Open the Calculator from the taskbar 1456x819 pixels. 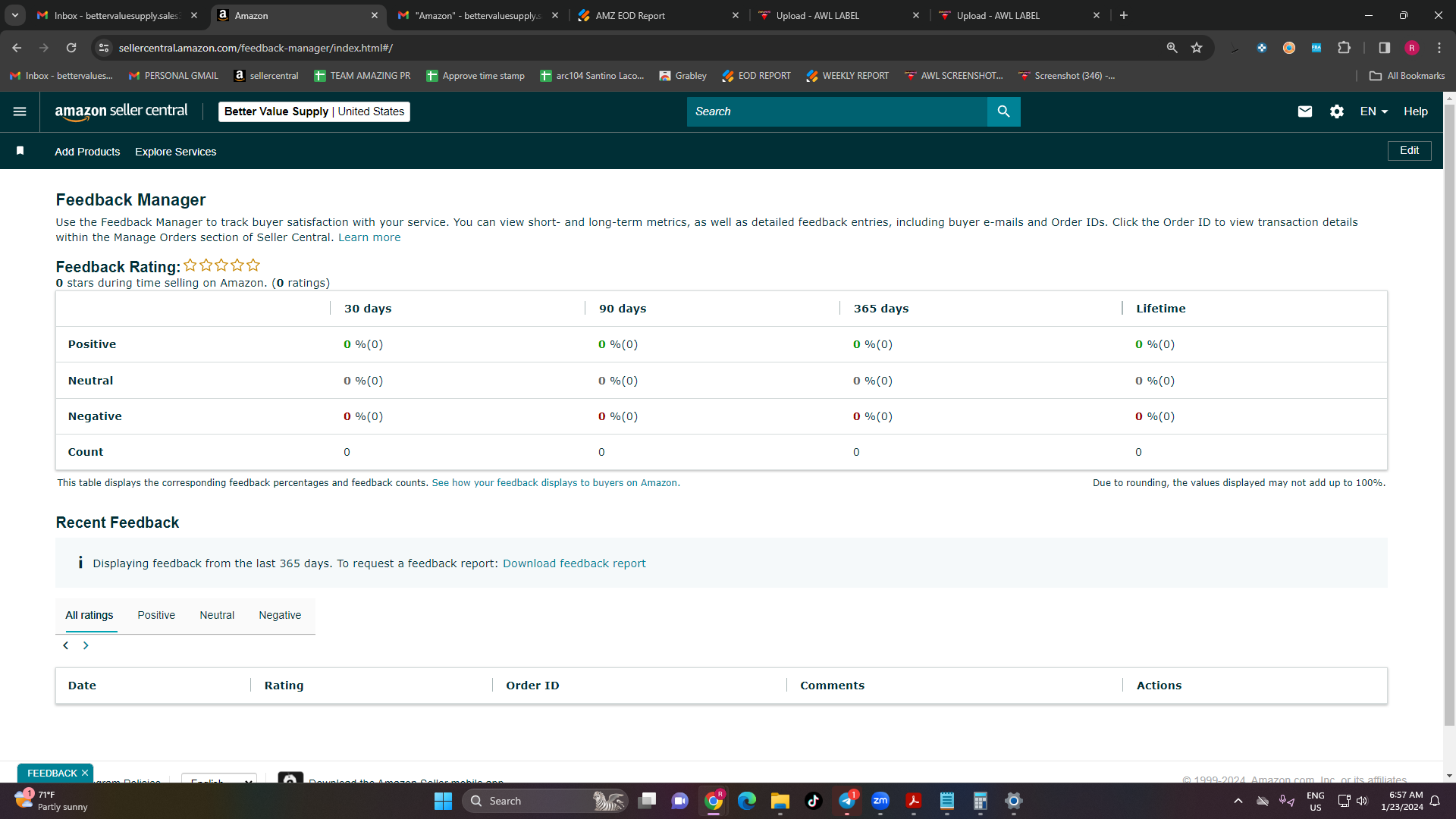(981, 801)
